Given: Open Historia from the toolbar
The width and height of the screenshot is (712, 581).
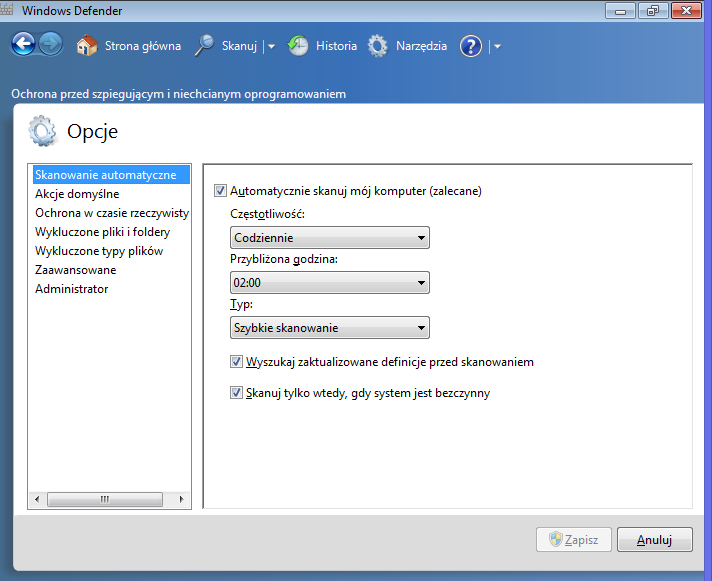Looking at the screenshot, I should [336, 46].
